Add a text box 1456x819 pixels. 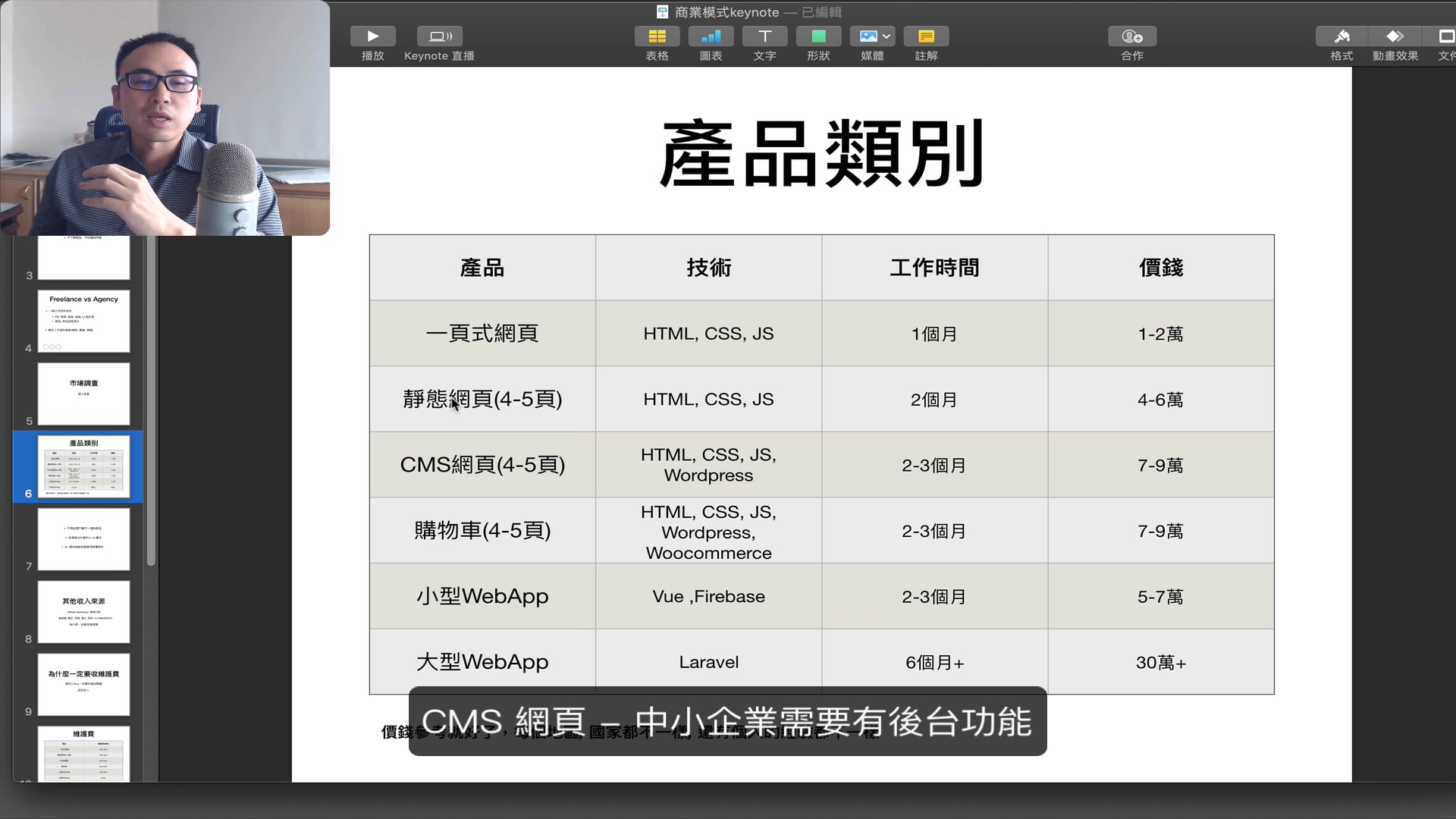point(764,36)
